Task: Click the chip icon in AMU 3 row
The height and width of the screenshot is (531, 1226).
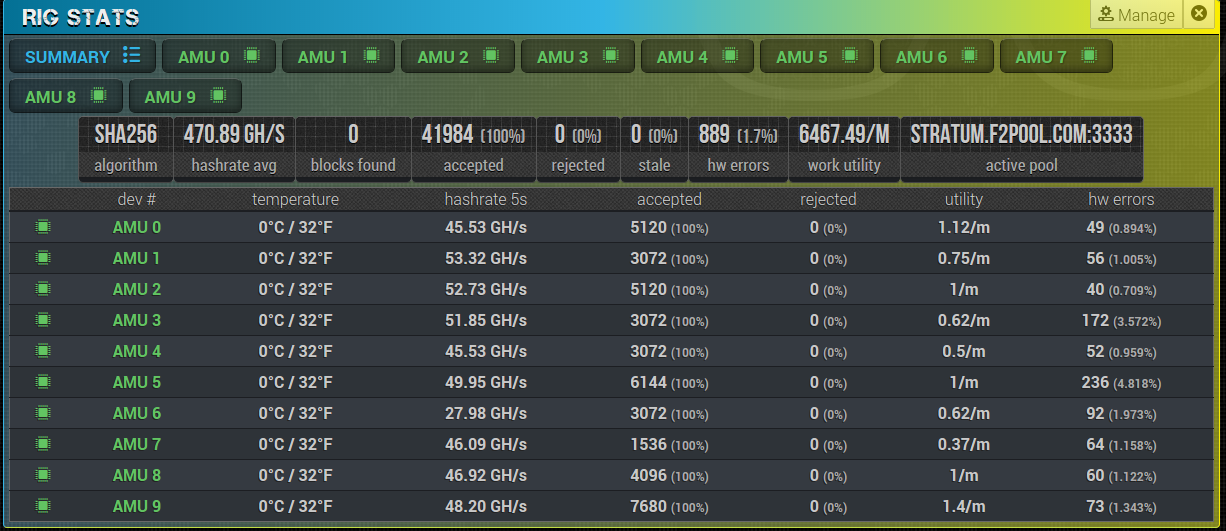Action: click(x=43, y=320)
